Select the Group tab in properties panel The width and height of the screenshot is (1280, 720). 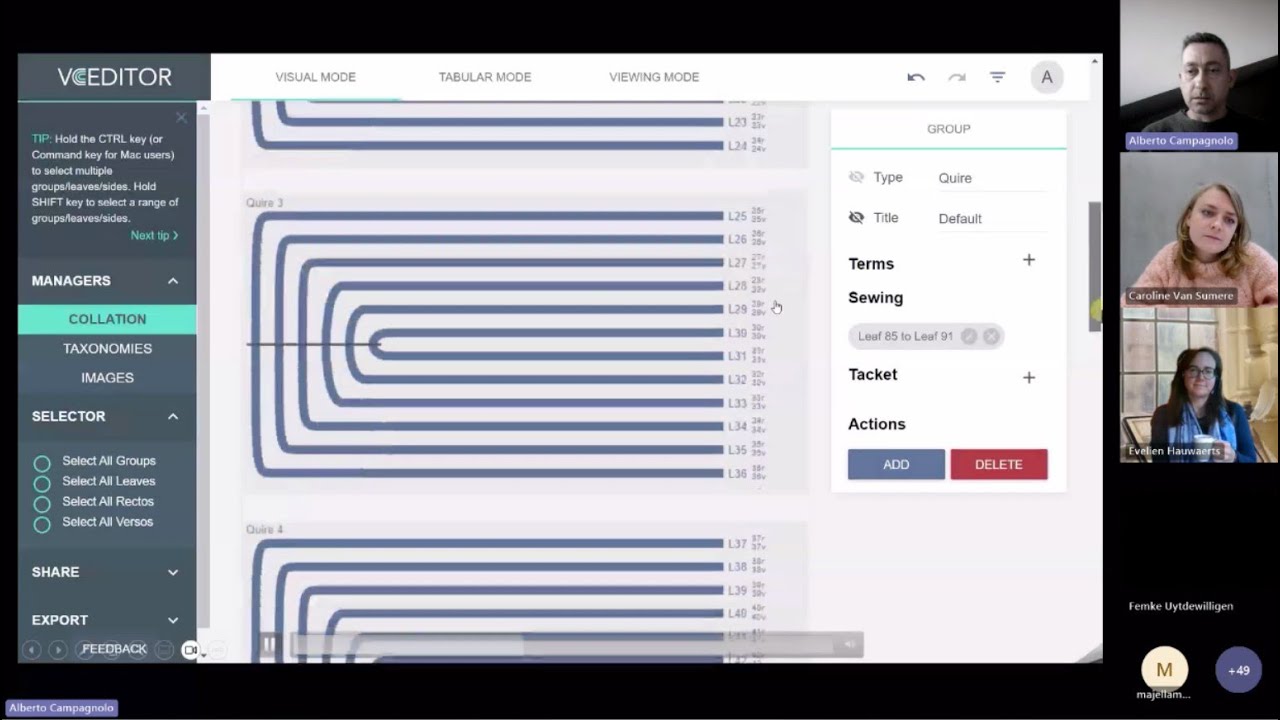(x=948, y=129)
